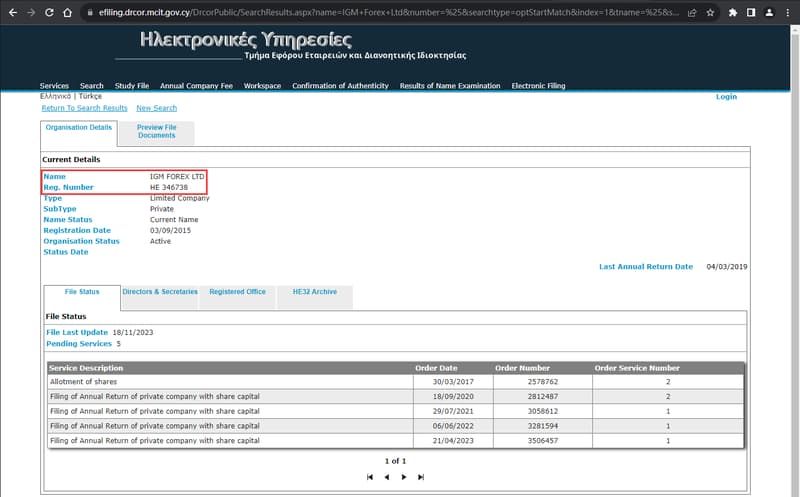Screen dimensions: 800x497
Task: Click the Login link
Action: click(x=726, y=96)
